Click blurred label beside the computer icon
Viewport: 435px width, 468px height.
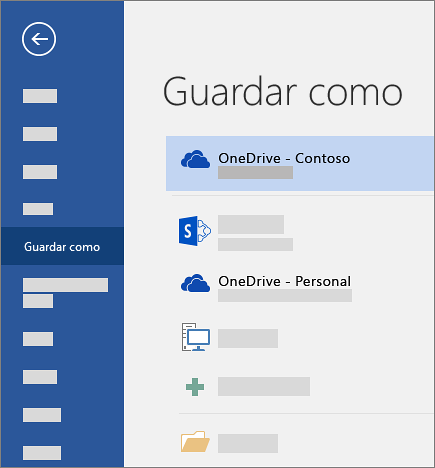point(248,338)
